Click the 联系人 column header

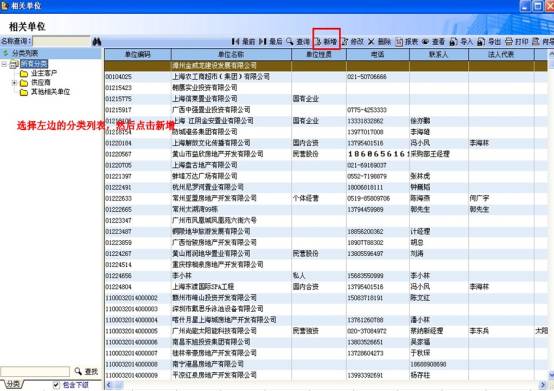tap(439, 54)
